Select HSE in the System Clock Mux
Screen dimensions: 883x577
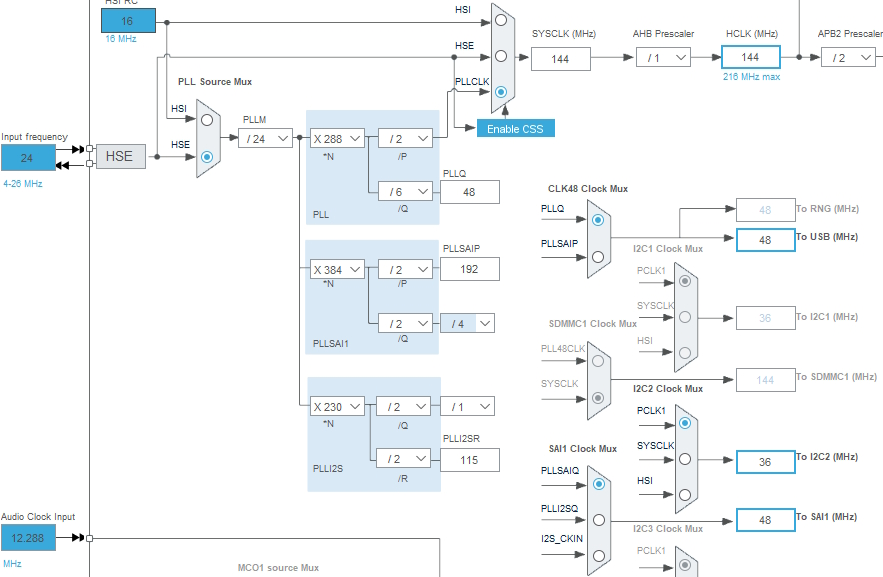coord(501,56)
